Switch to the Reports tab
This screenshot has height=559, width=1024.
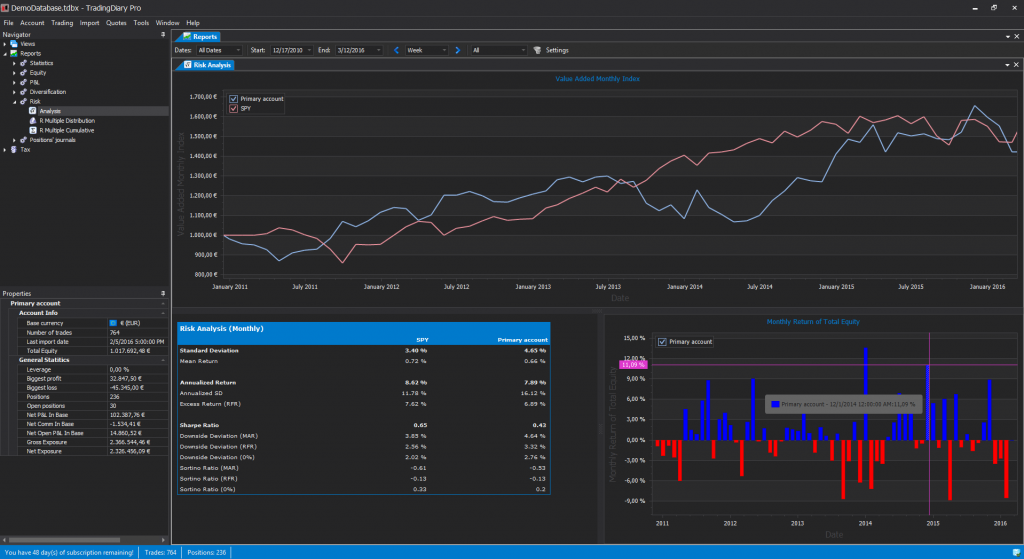pos(199,37)
